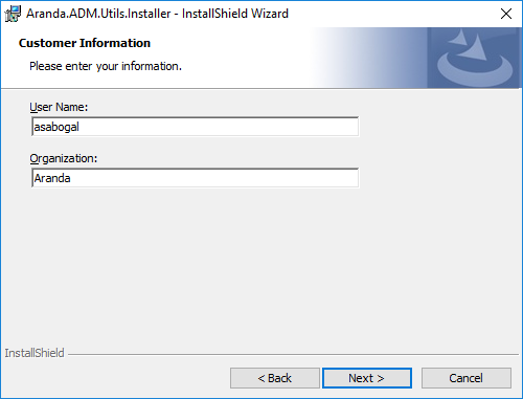The height and width of the screenshot is (399, 523).
Task: Click the InstallShield brand text
Action: point(34,353)
